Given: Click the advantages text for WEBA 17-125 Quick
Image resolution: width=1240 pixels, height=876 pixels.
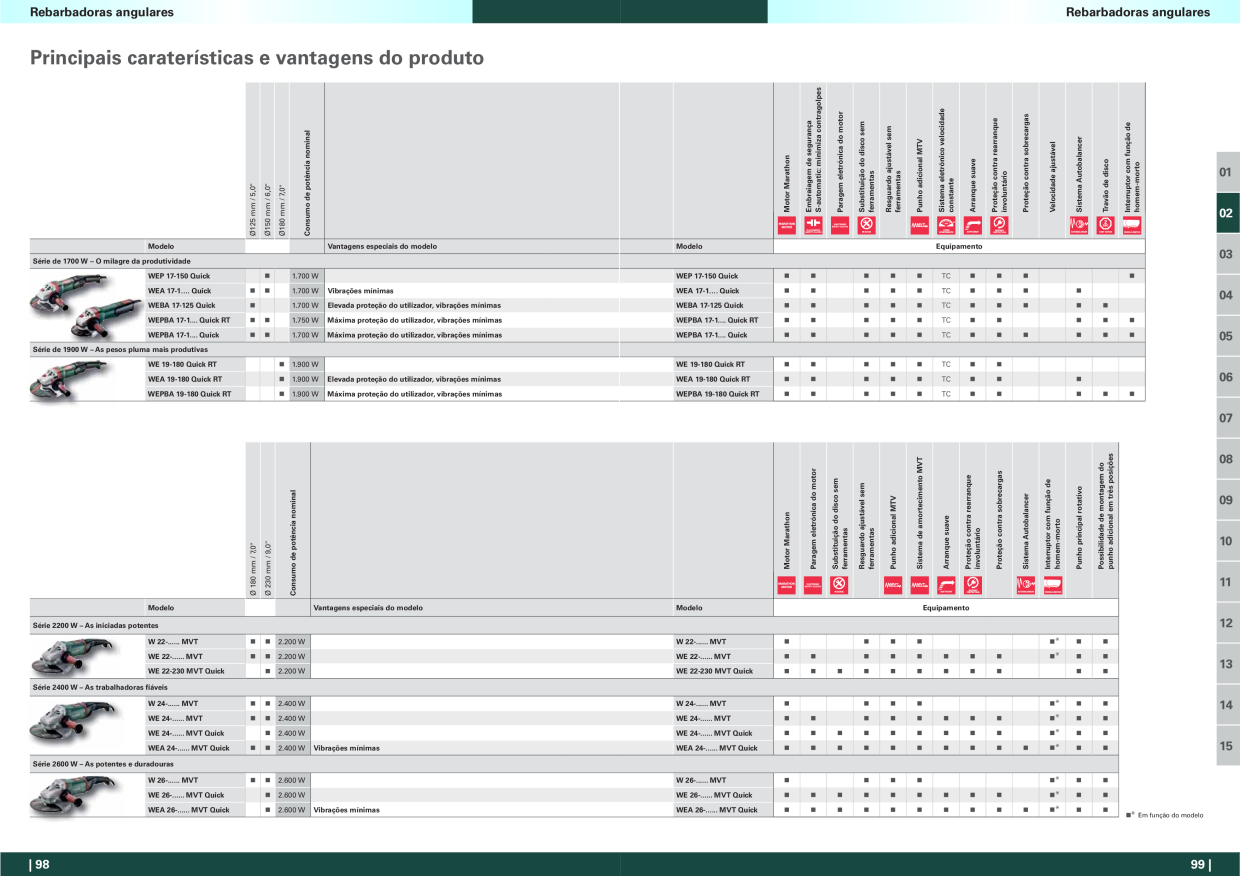Looking at the screenshot, I should point(415,305).
